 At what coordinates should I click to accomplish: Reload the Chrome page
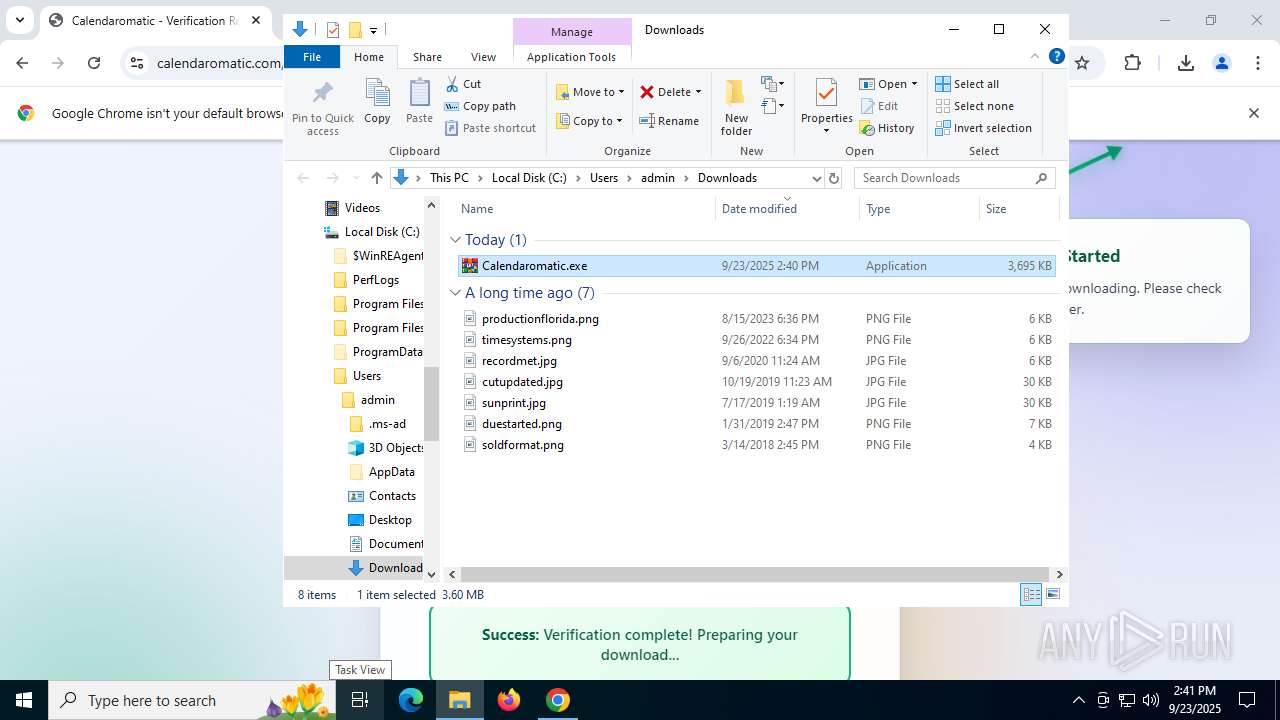[x=94, y=63]
